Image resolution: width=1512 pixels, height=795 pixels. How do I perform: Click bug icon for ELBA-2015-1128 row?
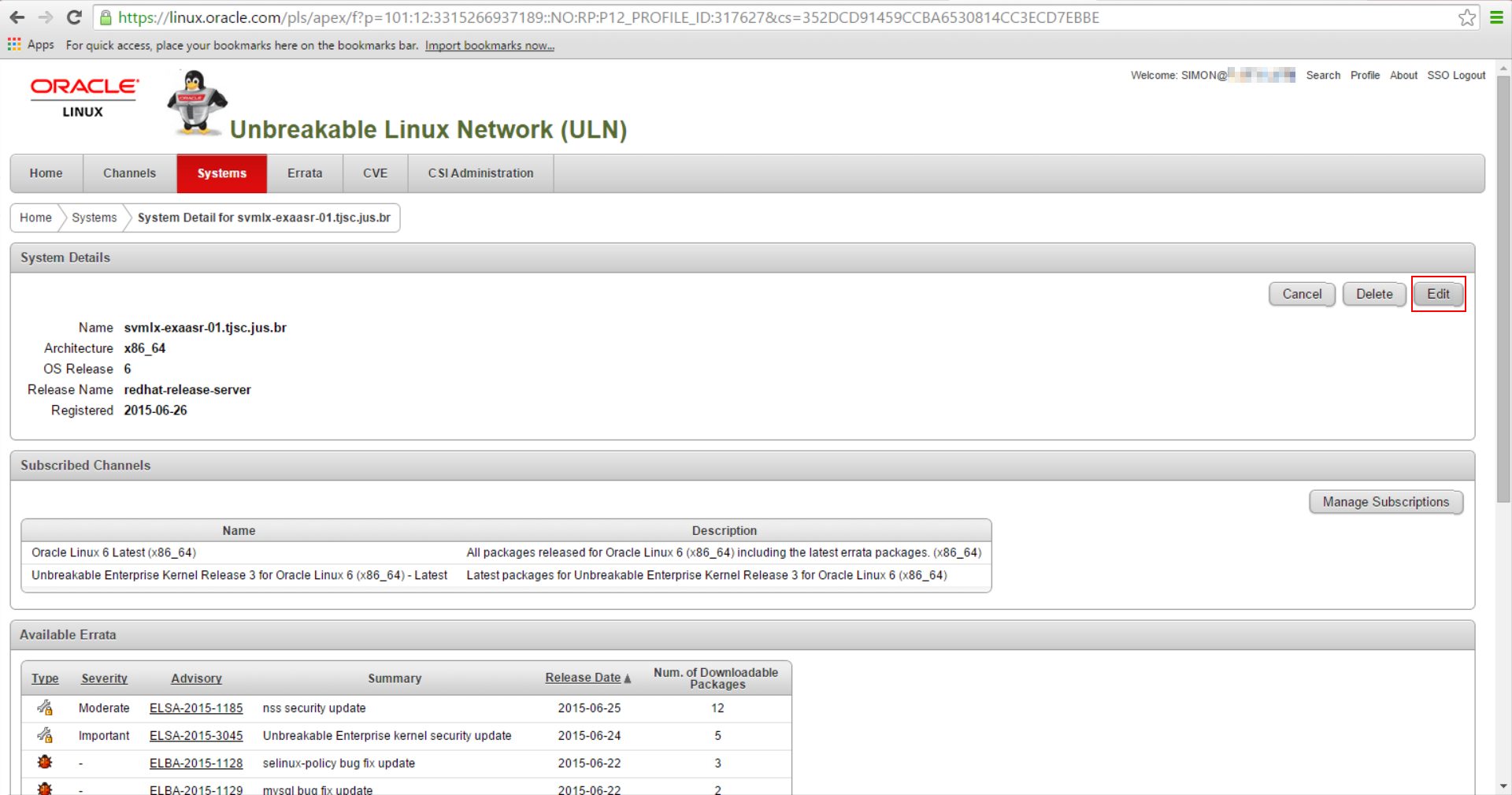(45, 762)
